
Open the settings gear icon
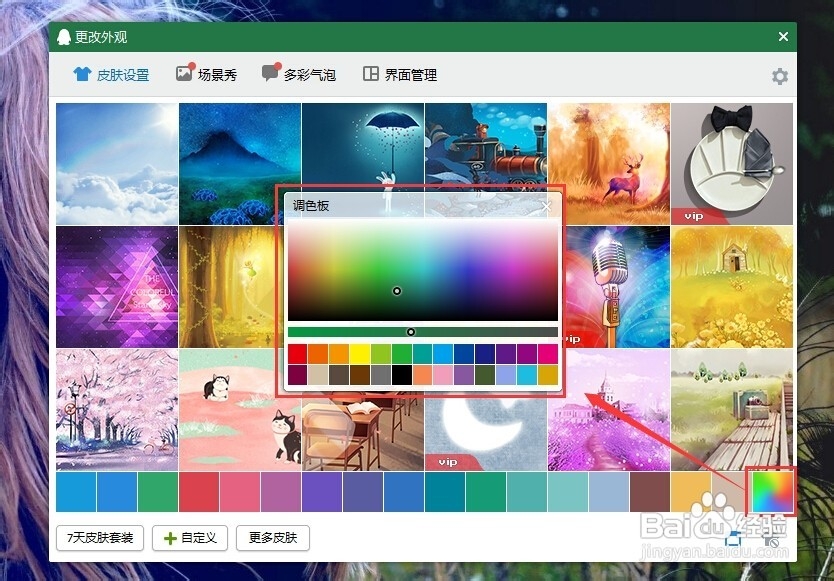pyautogui.click(x=778, y=74)
